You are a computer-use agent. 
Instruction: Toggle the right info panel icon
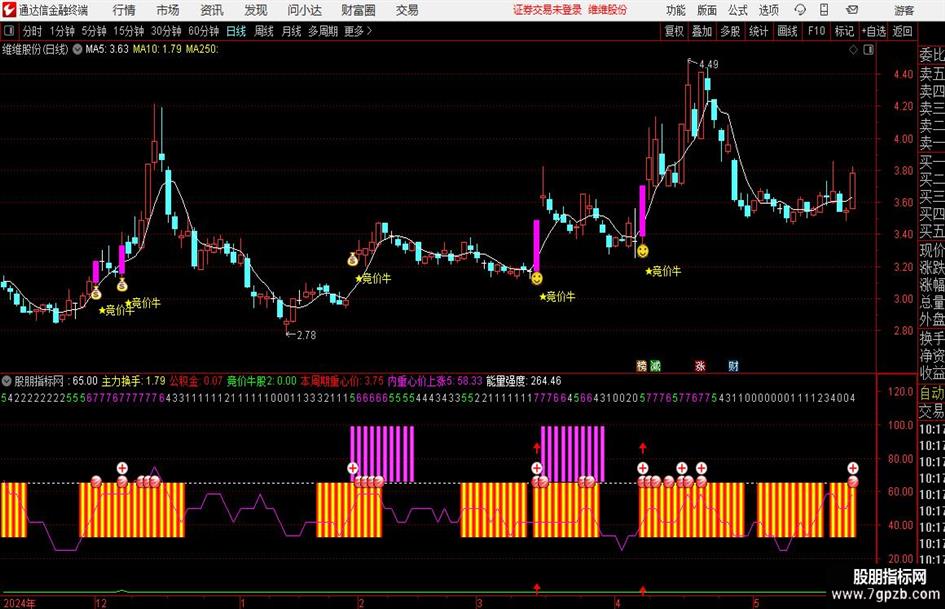(x=868, y=50)
